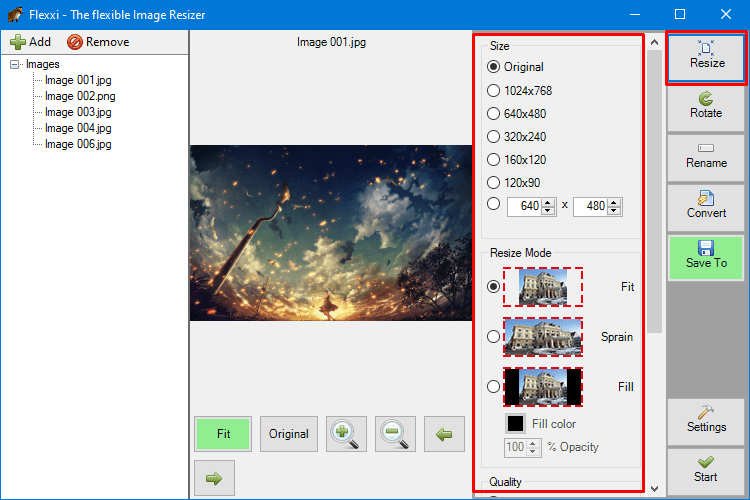
Task: Select Image 002.png in the tree
Action: pyautogui.click(x=80, y=96)
